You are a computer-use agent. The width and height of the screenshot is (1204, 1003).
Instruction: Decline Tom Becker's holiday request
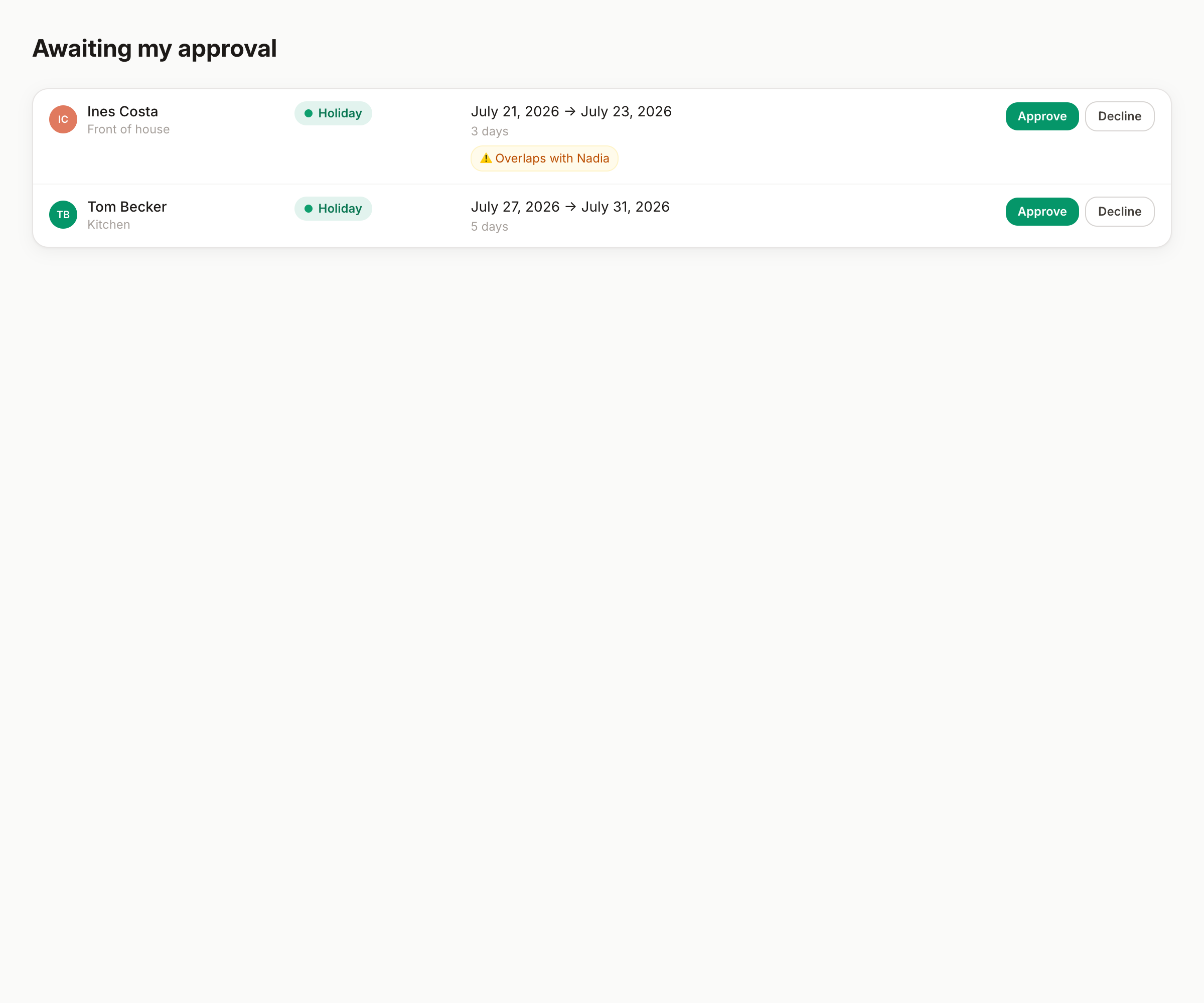click(1119, 212)
